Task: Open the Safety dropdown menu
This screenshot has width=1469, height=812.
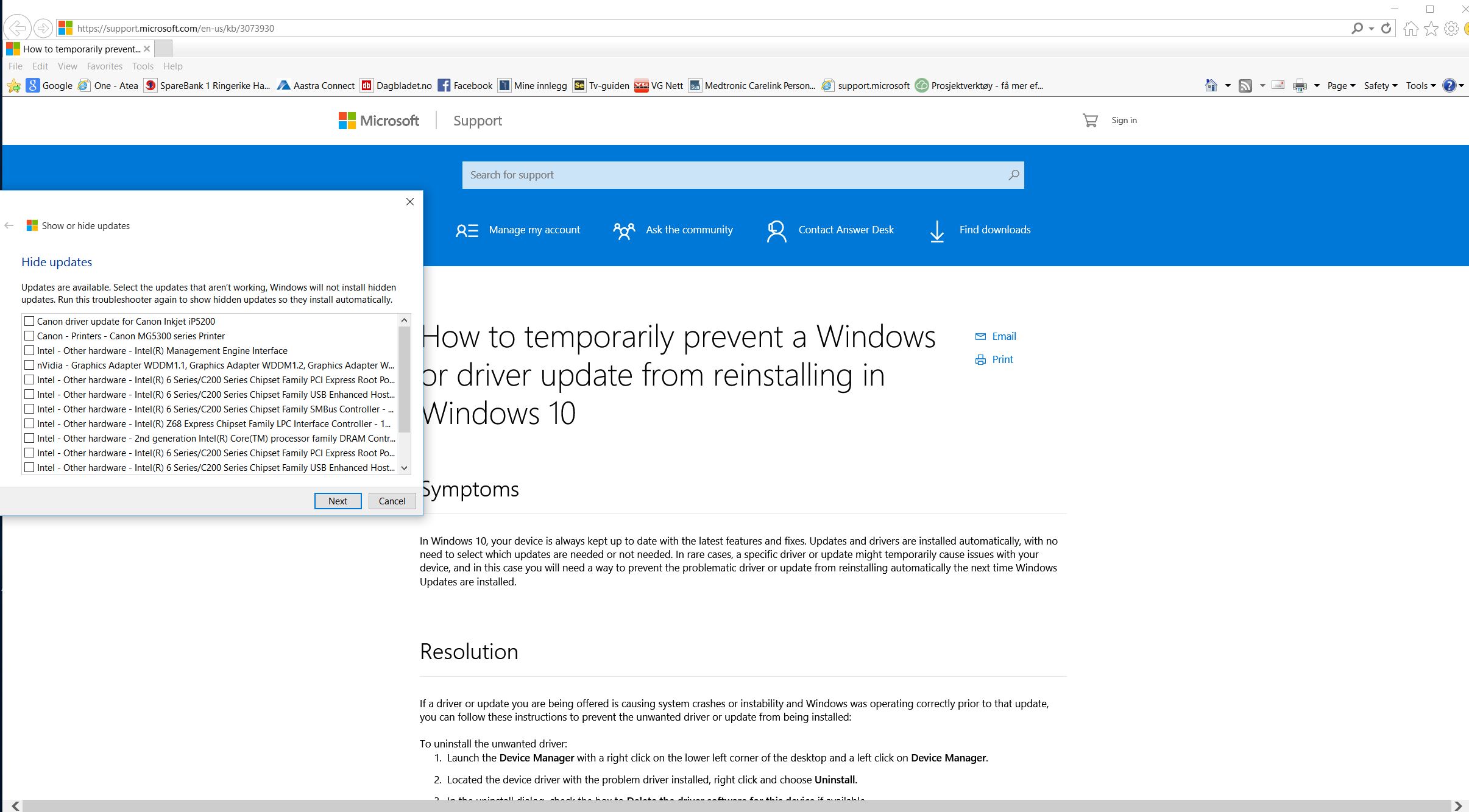Action: [x=1380, y=85]
